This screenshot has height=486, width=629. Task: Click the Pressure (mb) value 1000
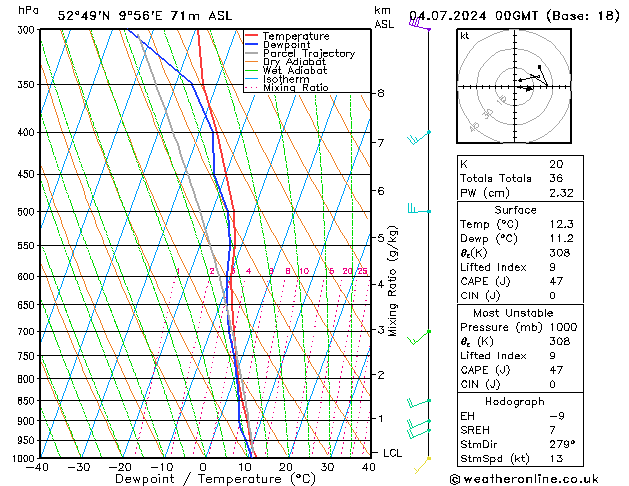(x=563, y=327)
